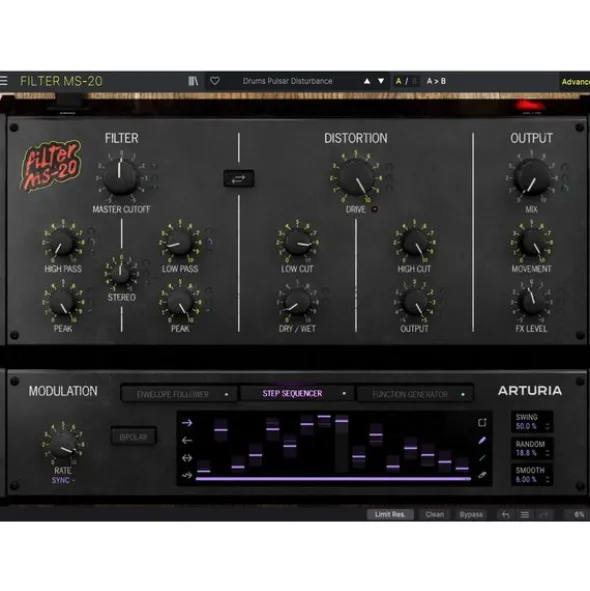Click the Random 18.8 % value
The image size is (590, 591).
click(x=526, y=453)
